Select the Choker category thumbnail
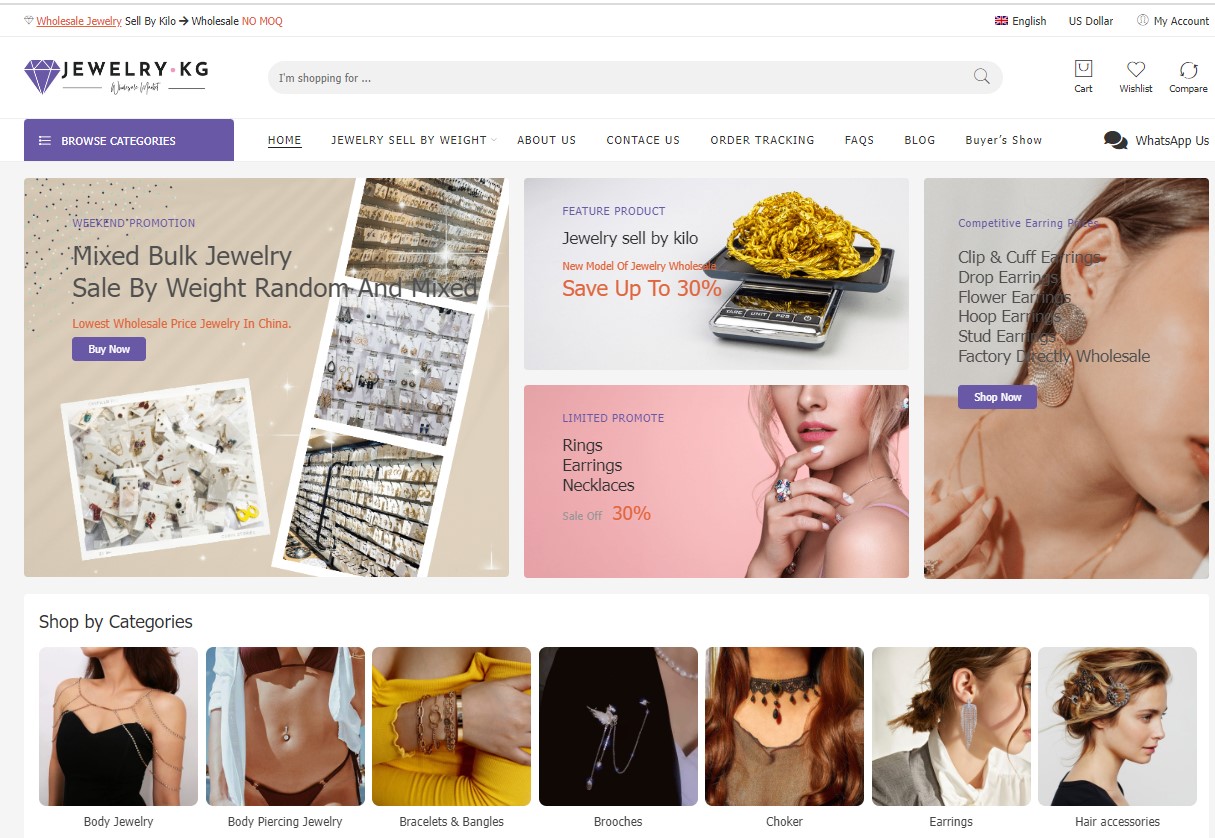Image resolution: width=1215 pixels, height=838 pixels. pyautogui.click(x=784, y=726)
